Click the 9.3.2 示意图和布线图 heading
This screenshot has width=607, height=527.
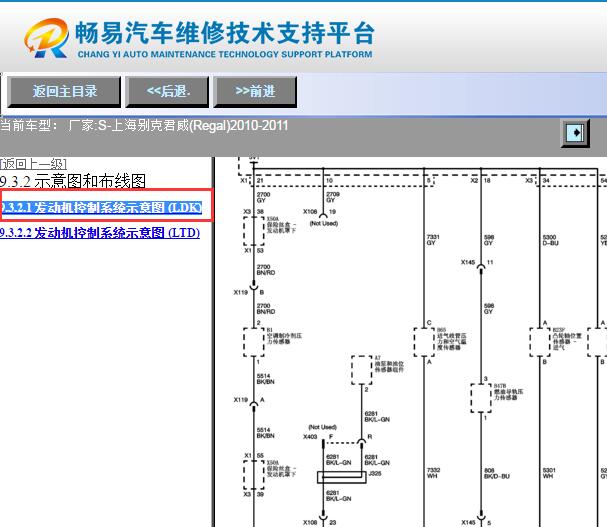point(73,181)
